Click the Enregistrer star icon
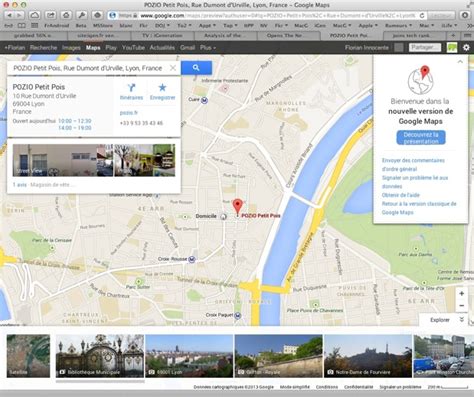This screenshot has width=474, height=397. [x=162, y=88]
